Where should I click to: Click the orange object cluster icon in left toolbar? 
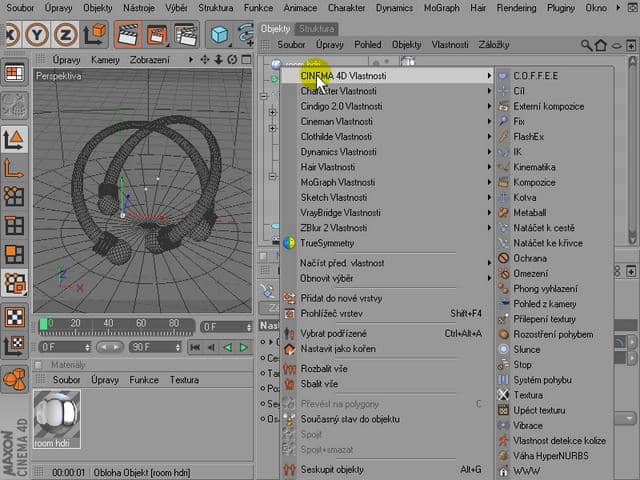pyautogui.click(x=14, y=378)
